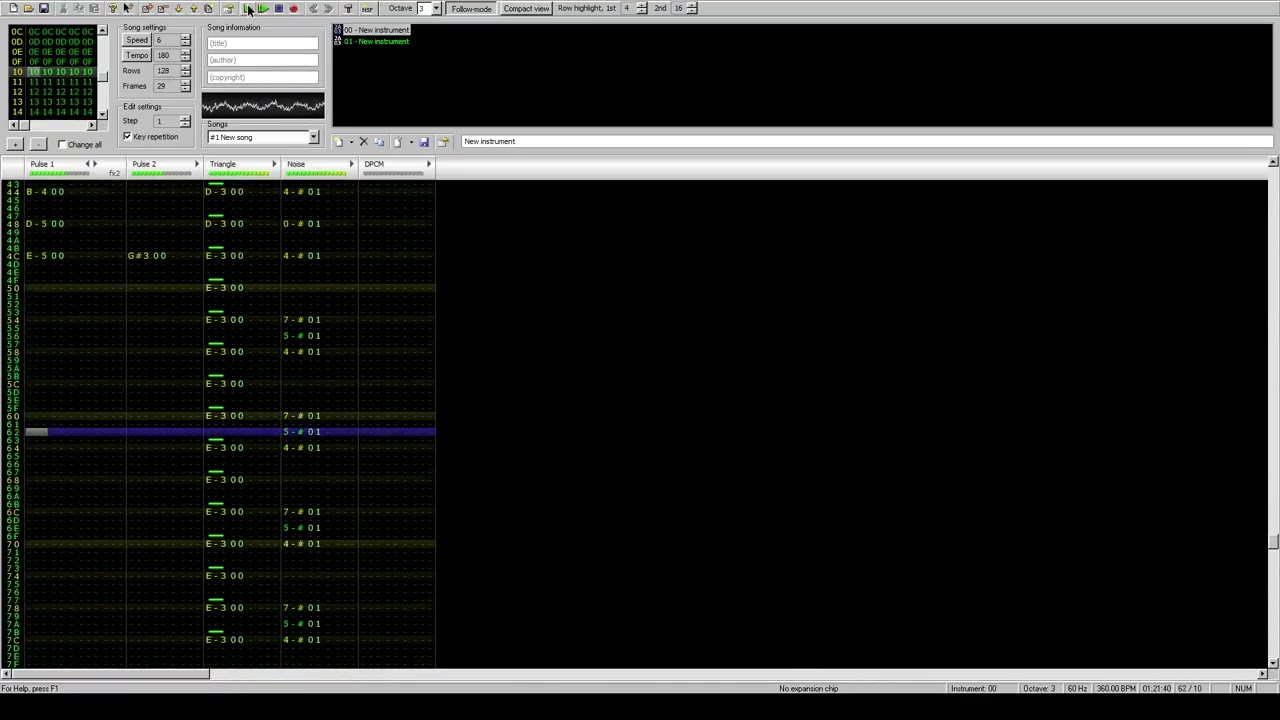
Task: Toggle Compact view
Action: pos(526,8)
